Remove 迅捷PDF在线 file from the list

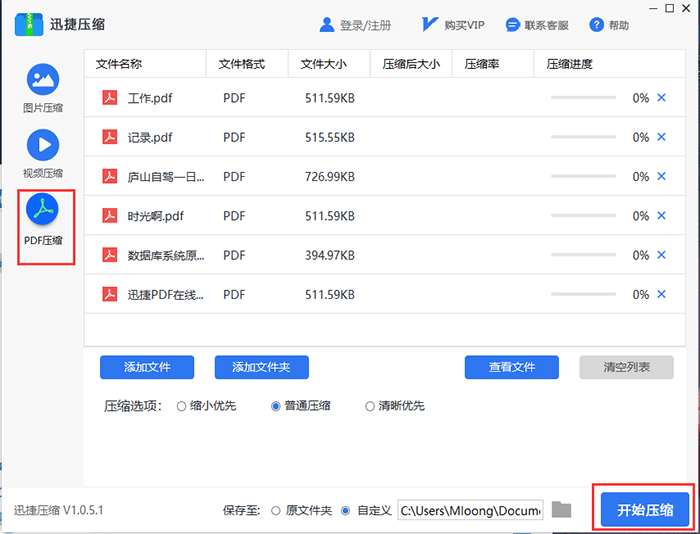pyautogui.click(x=662, y=294)
